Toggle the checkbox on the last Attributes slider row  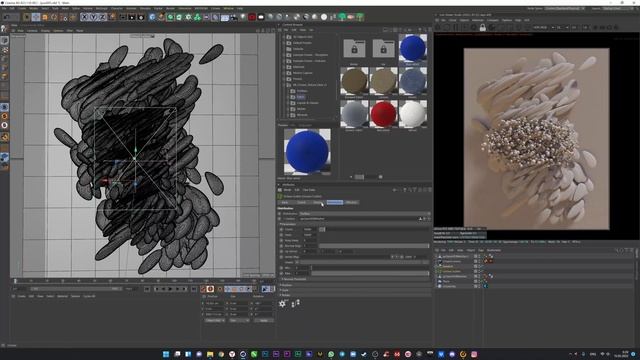coord(281,273)
